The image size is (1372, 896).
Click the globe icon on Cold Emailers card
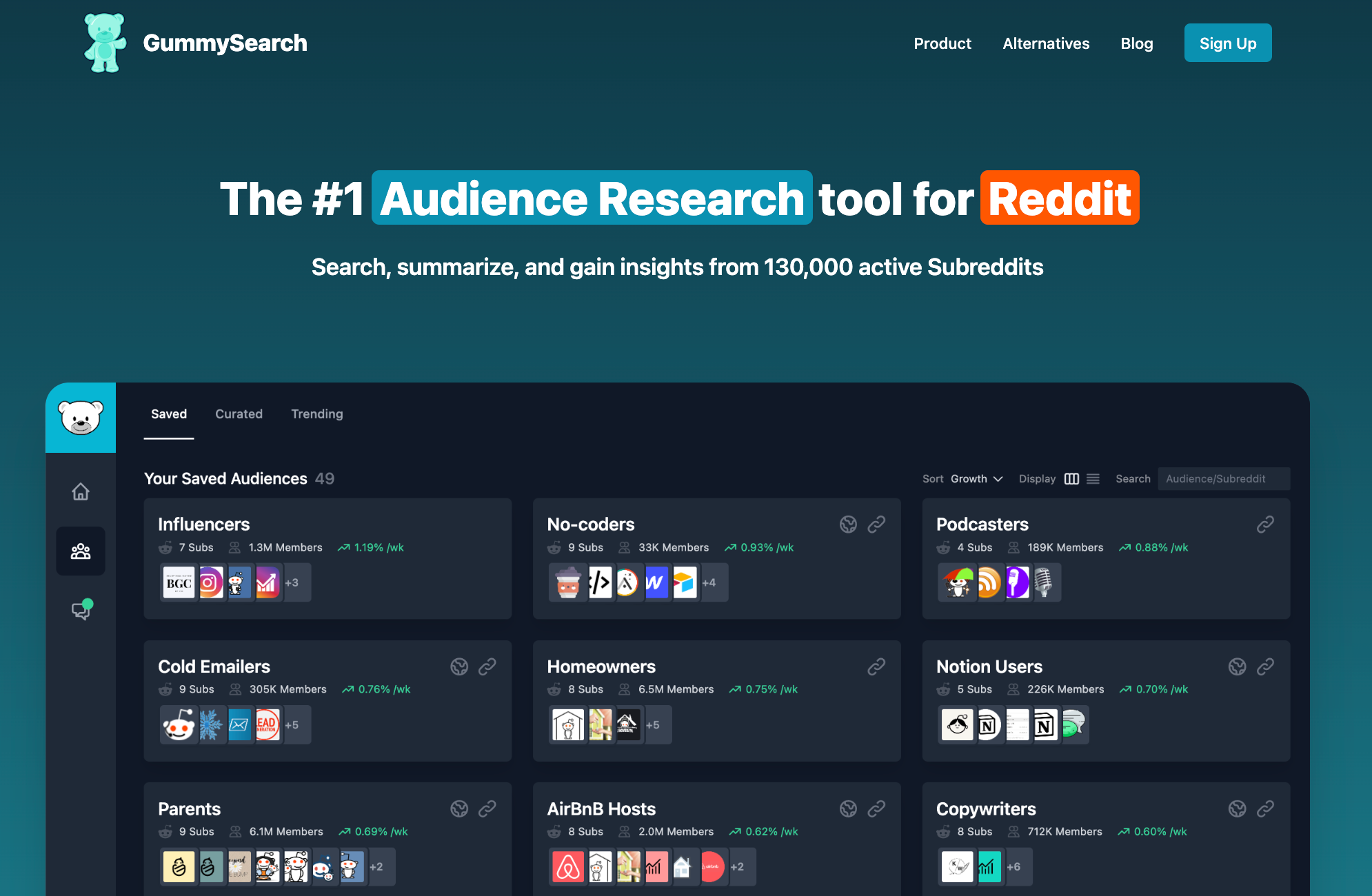point(459,666)
